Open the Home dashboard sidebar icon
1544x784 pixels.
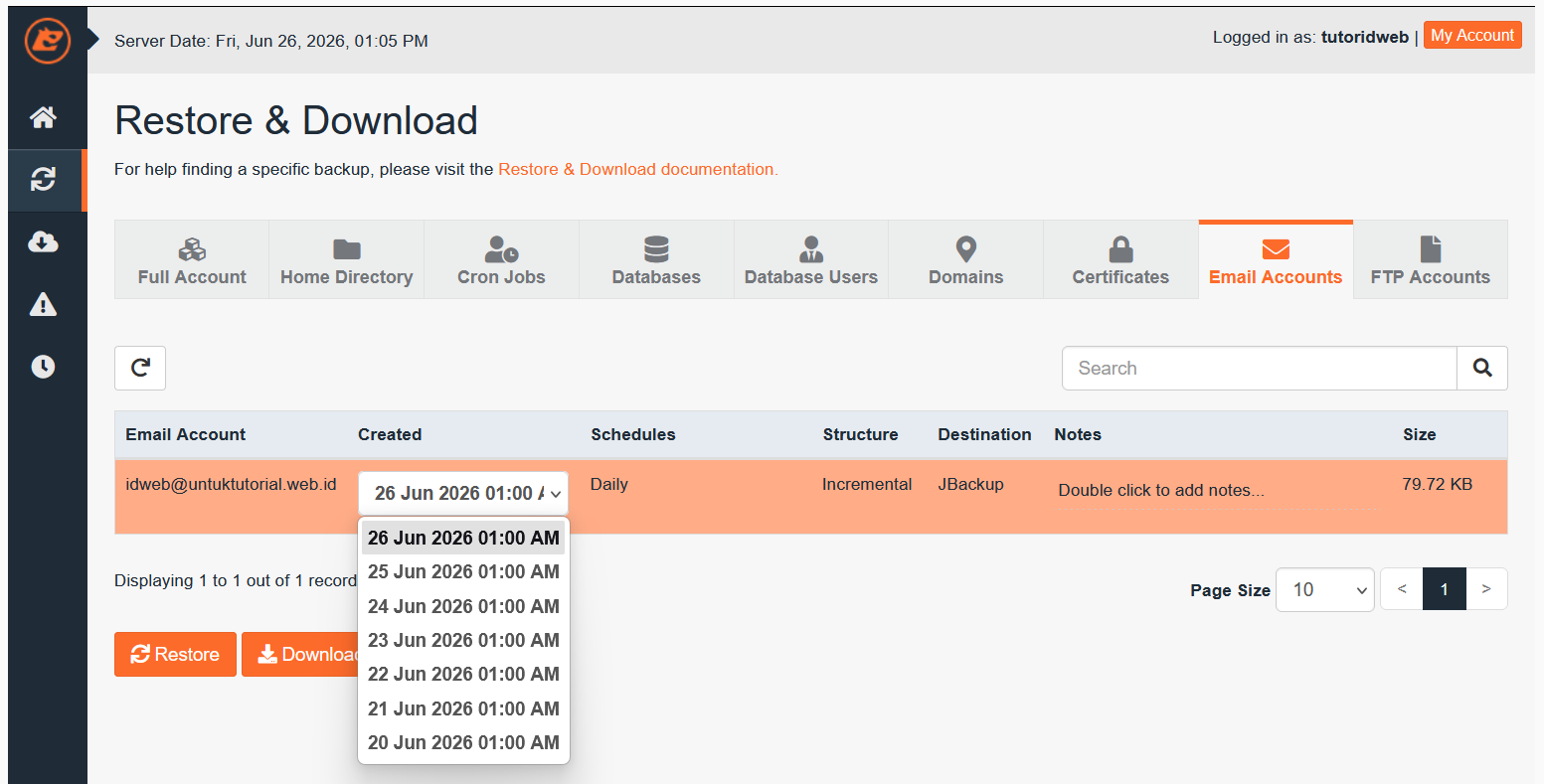pos(43,117)
